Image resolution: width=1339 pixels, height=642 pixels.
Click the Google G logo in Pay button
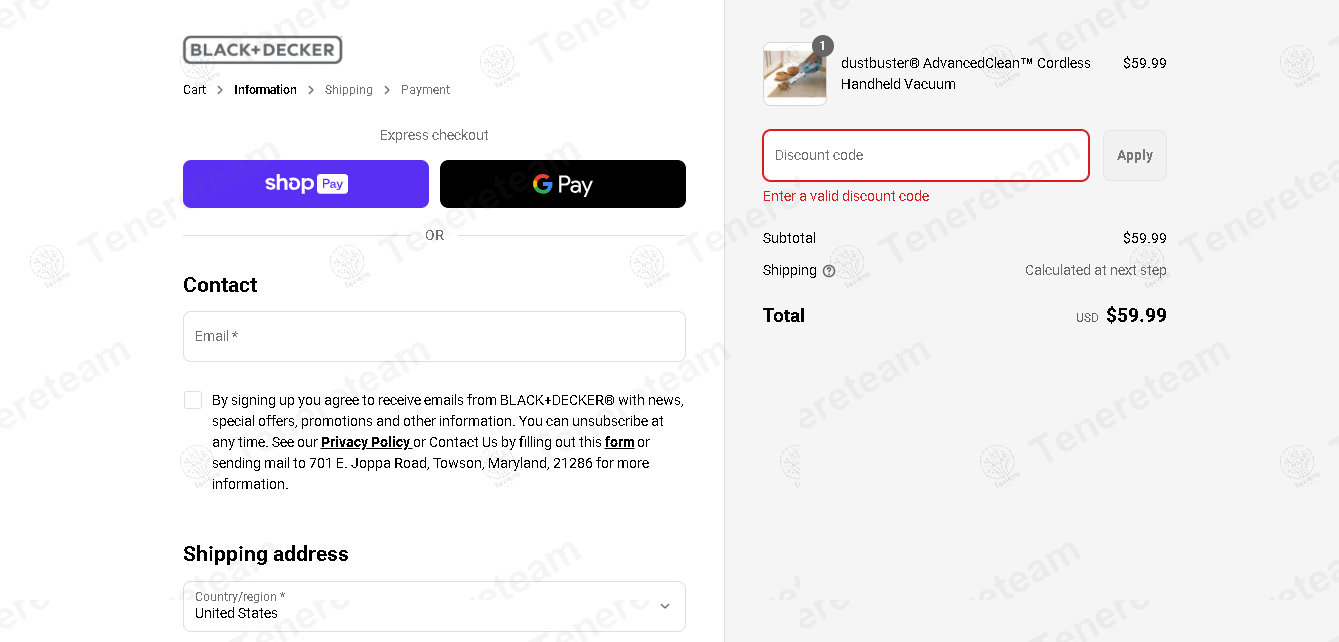pyautogui.click(x=543, y=184)
